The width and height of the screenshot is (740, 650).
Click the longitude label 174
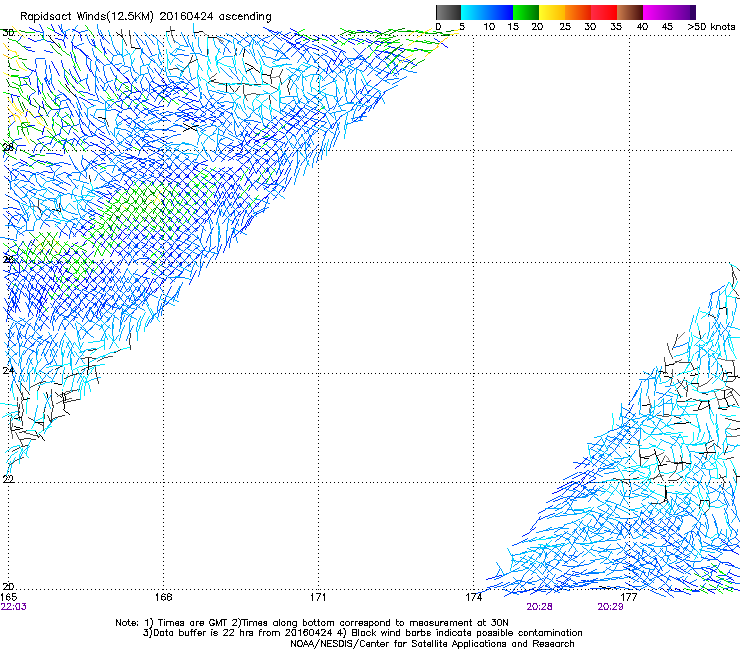(x=473, y=597)
